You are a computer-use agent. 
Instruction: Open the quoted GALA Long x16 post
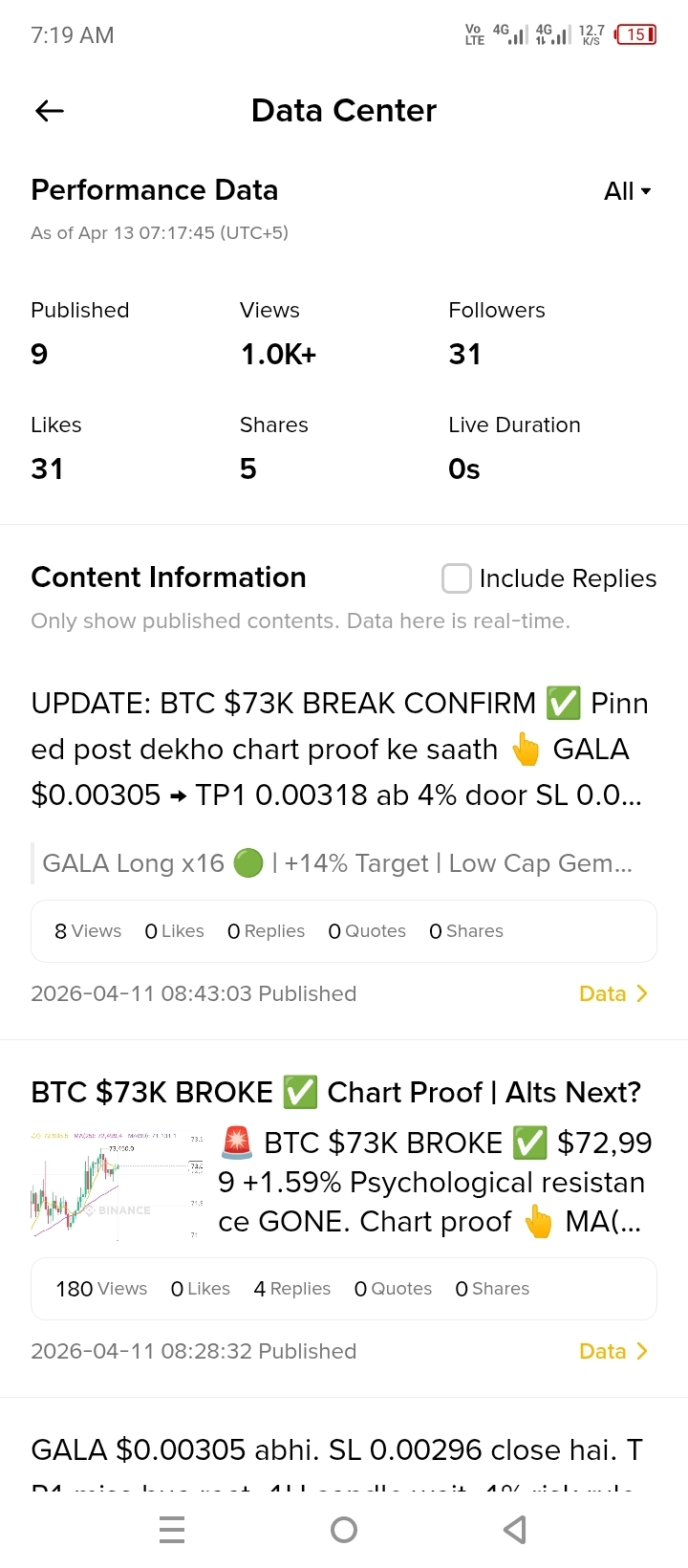337,863
